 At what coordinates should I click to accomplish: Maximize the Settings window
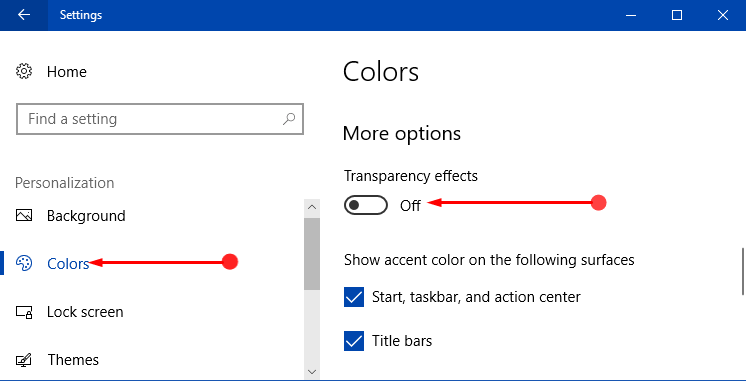(677, 15)
